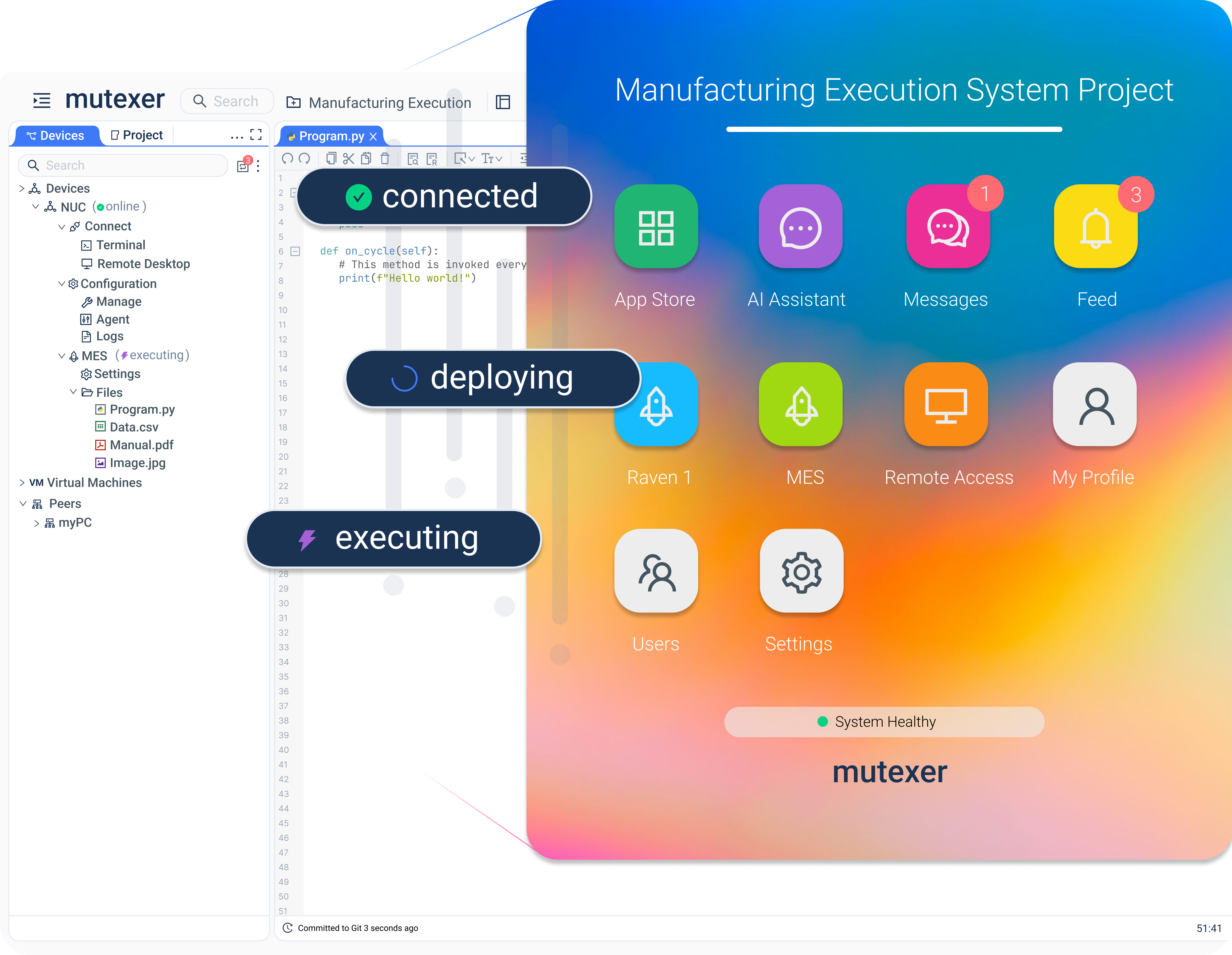
Task: Select Image.jpg in Files tree
Action: (x=130, y=463)
